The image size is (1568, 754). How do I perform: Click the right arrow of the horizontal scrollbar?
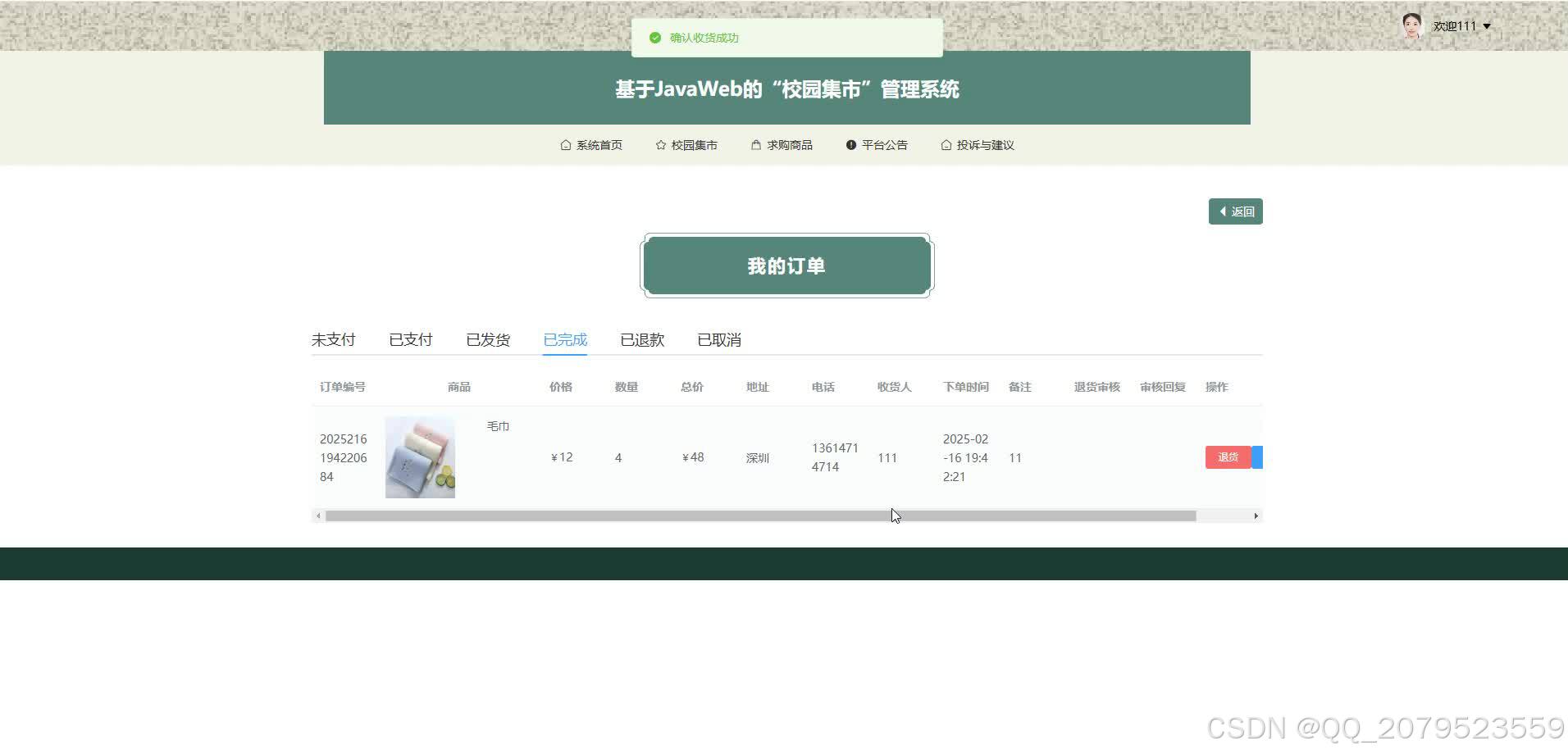(x=1256, y=516)
